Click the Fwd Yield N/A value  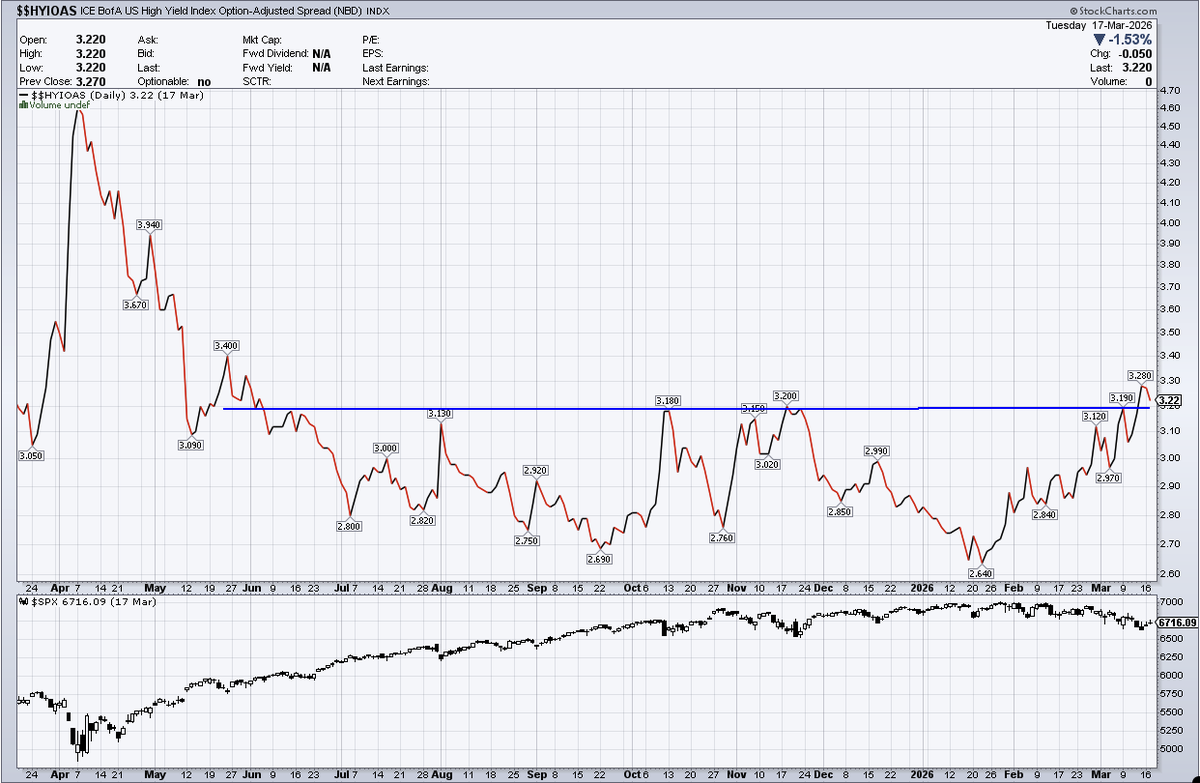tap(321, 67)
